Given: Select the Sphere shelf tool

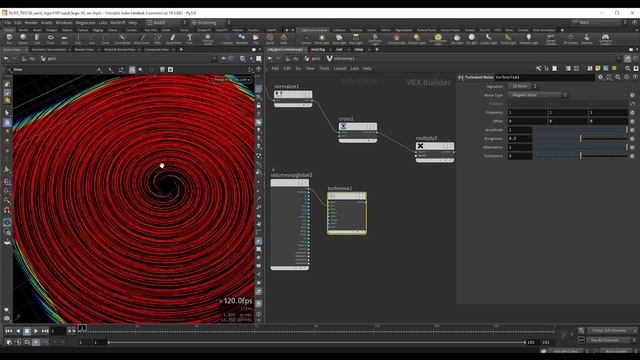Looking at the screenshot, I should click(x=23, y=39).
